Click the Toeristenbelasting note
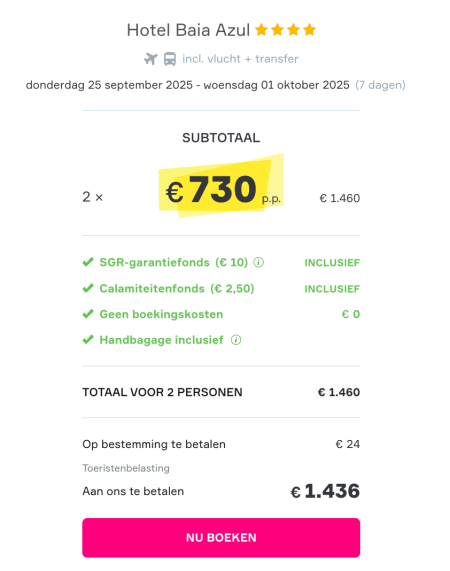The height and width of the screenshot is (571, 450). tap(126, 468)
